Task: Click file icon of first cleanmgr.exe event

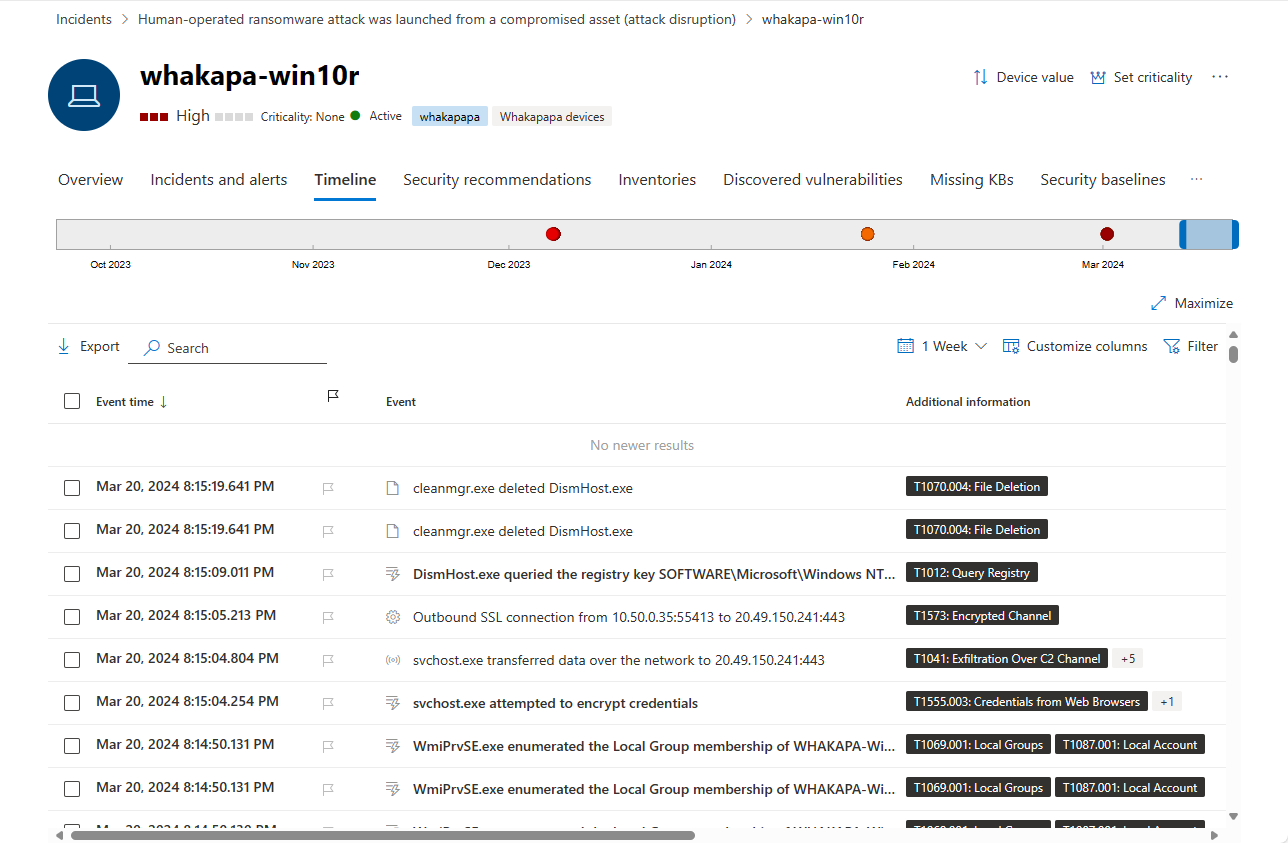Action: click(x=393, y=488)
